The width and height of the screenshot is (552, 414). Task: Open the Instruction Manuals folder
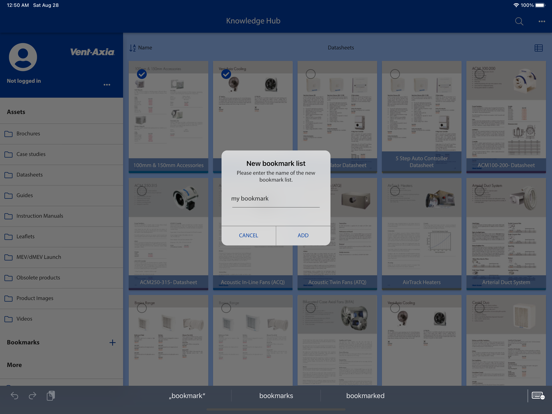[62, 216]
